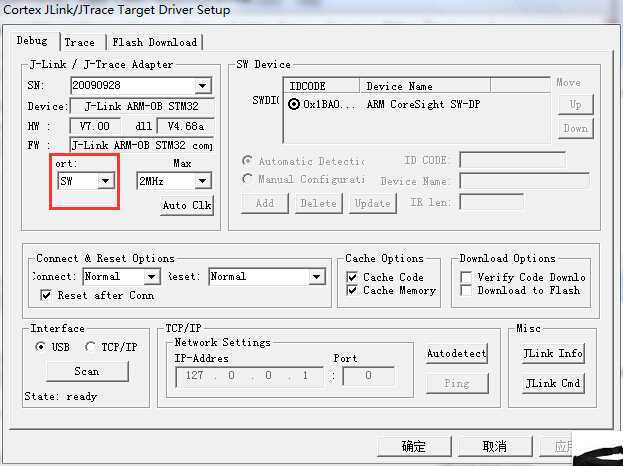Viewport: 623px width, 466px height.
Task: Switch to the Debug tab
Action: pyautogui.click(x=33, y=41)
